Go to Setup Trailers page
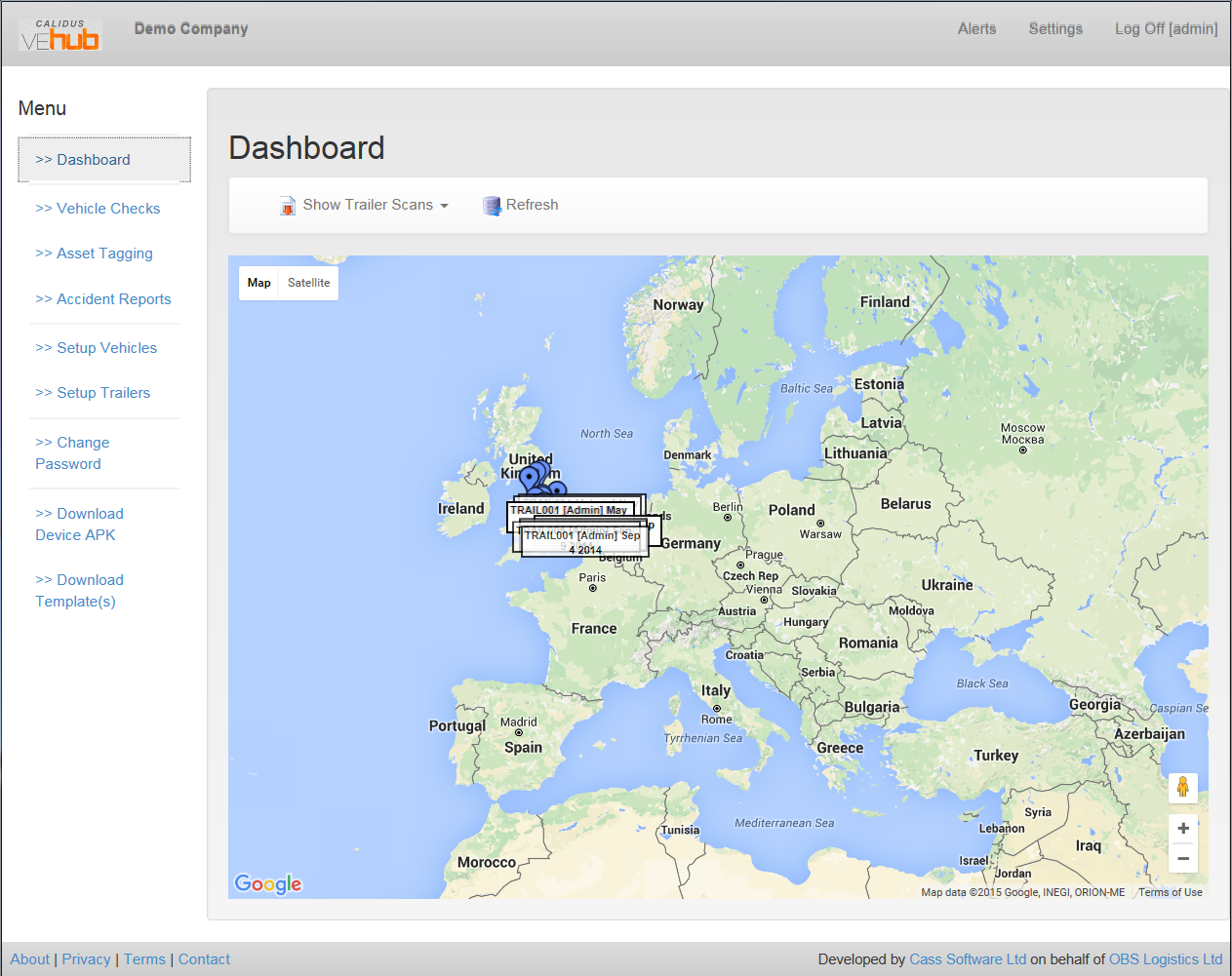 pos(93,393)
